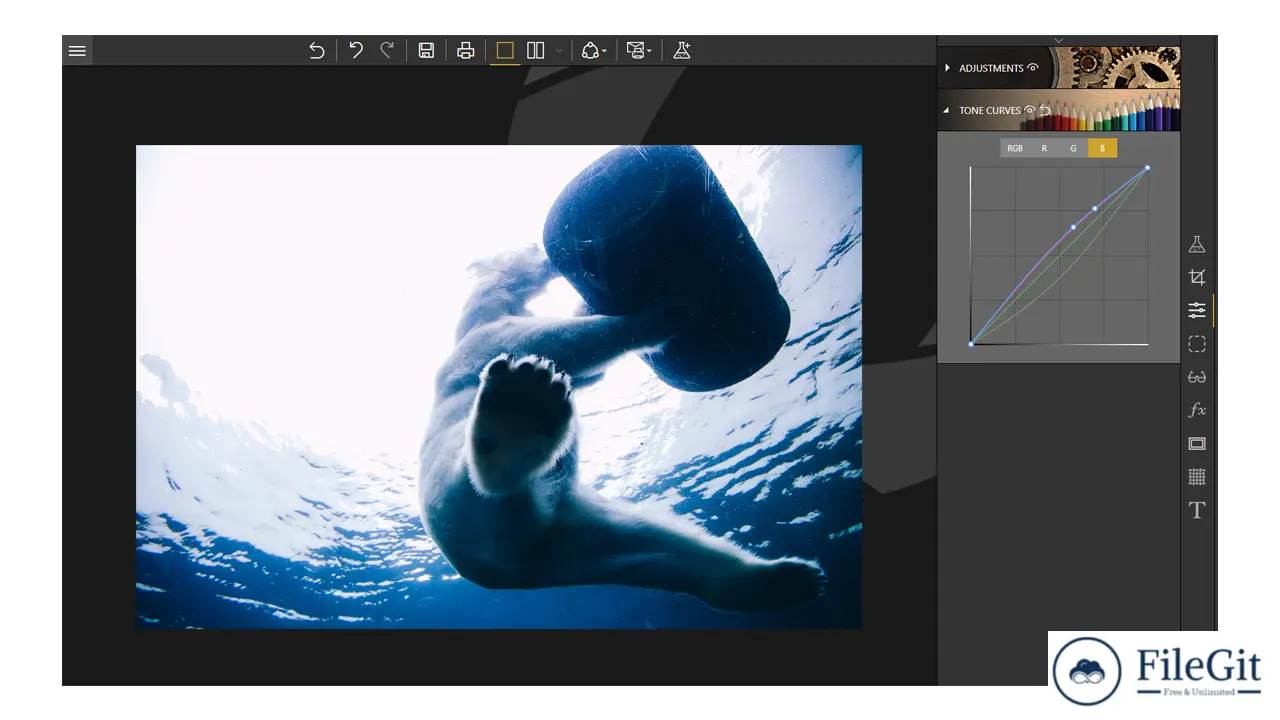
Task: Open the Presets flask panel in sidebar
Action: (1197, 244)
